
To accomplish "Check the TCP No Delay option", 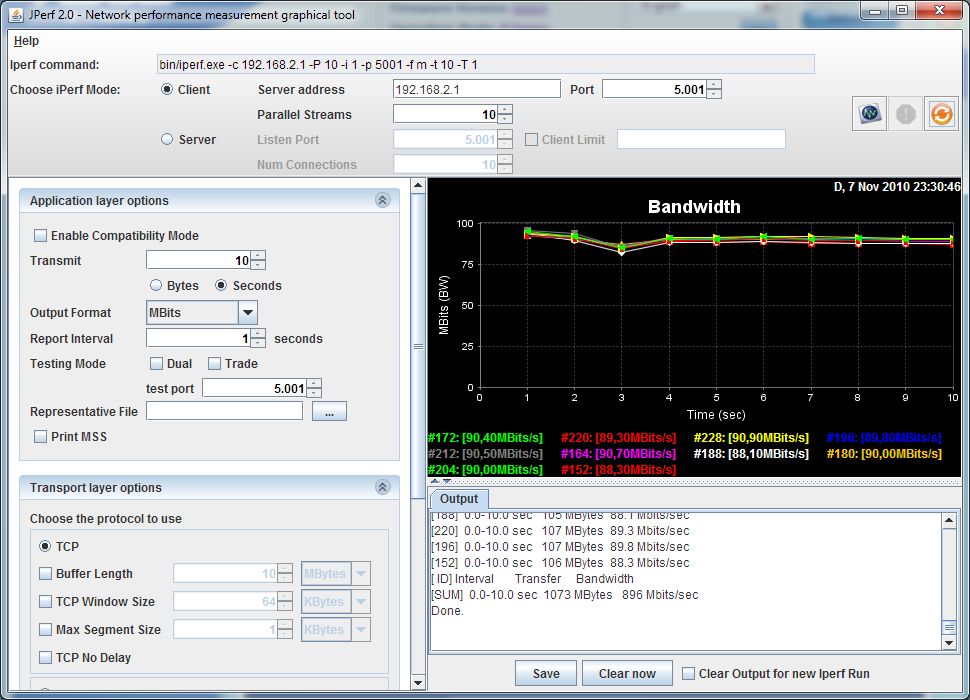I will coord(46,658).
